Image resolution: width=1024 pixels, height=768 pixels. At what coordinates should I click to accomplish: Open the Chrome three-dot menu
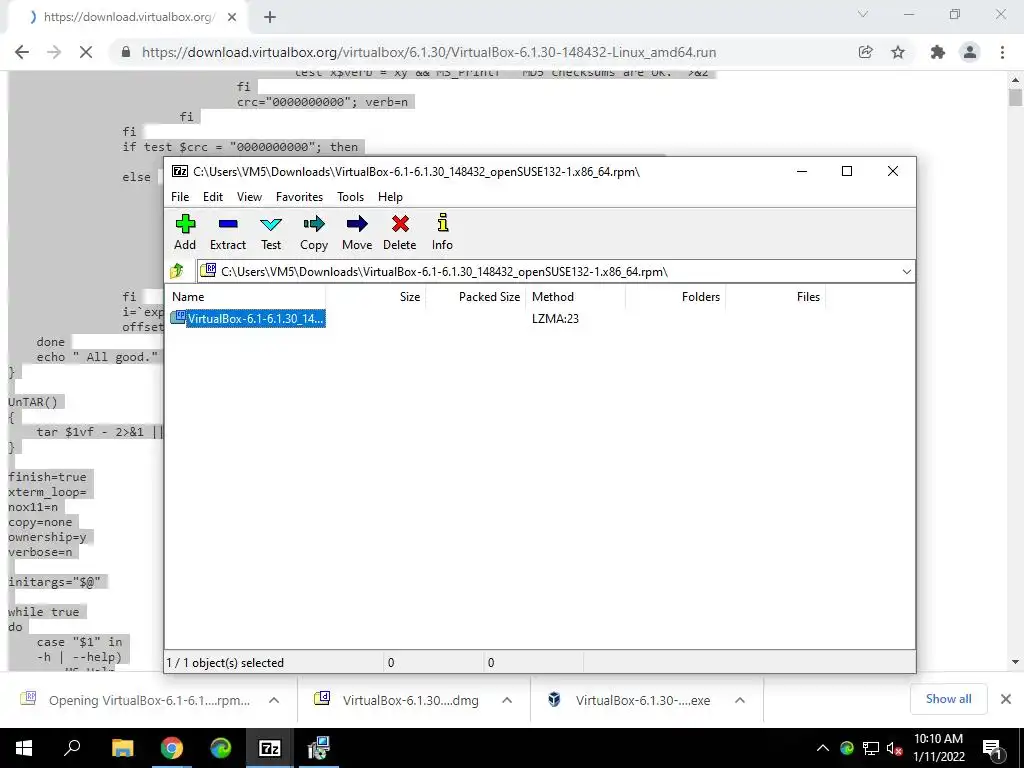1002,52
